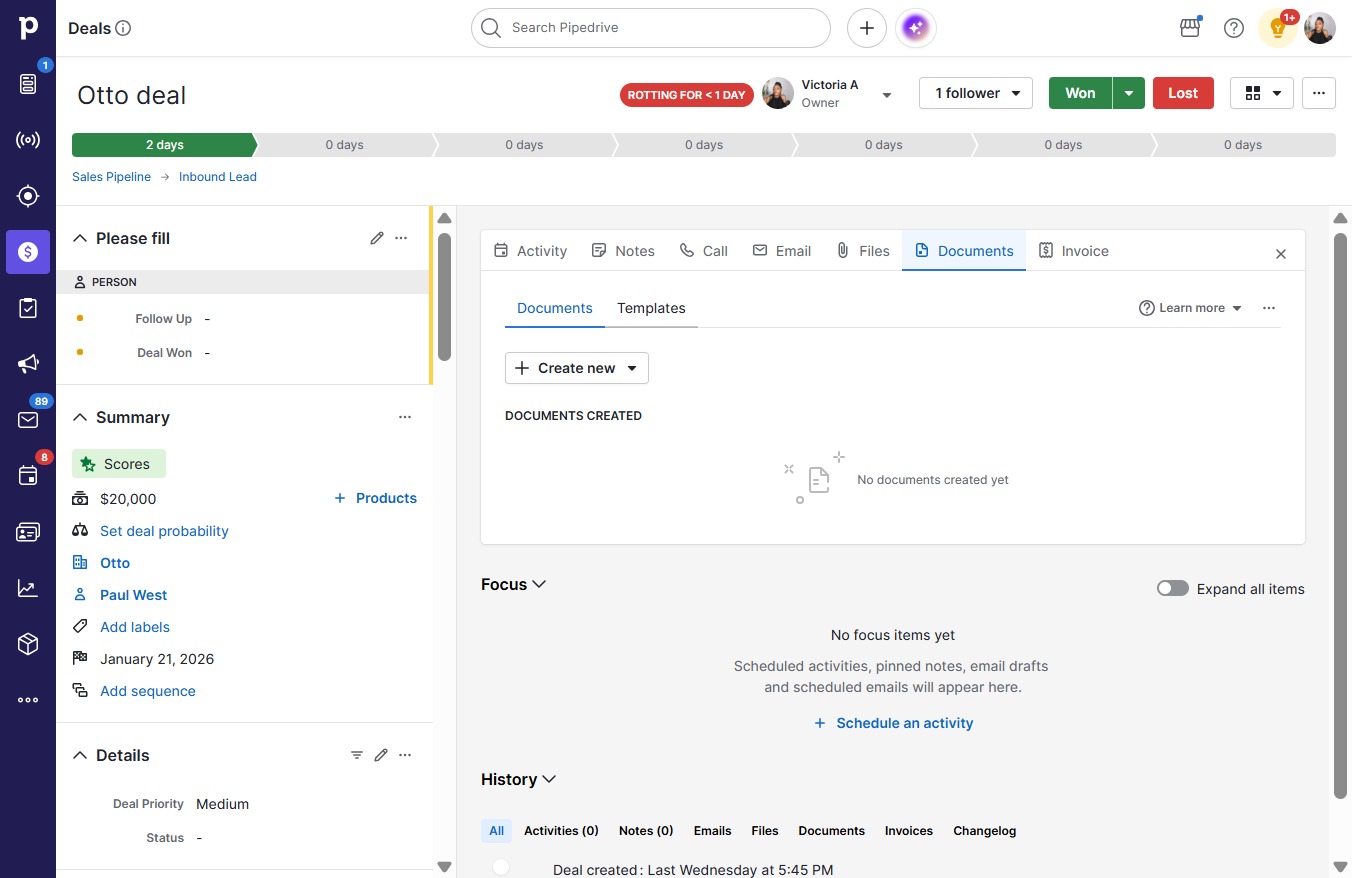Open the deal's more actions menu

click(x=1319, y=93)
